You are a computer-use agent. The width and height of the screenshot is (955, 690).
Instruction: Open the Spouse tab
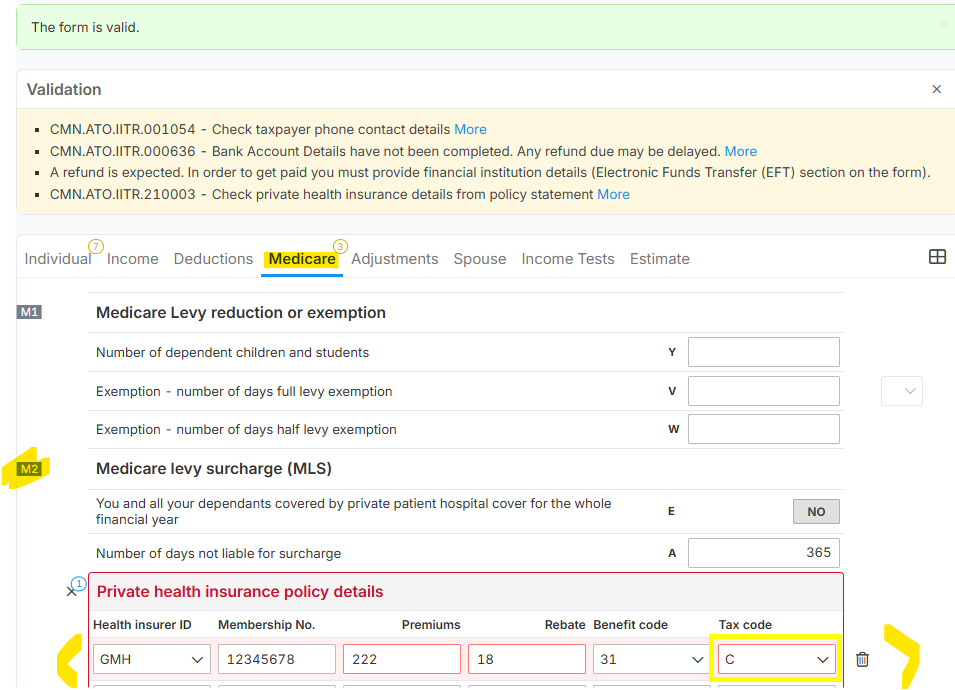[x=480, y=259]
